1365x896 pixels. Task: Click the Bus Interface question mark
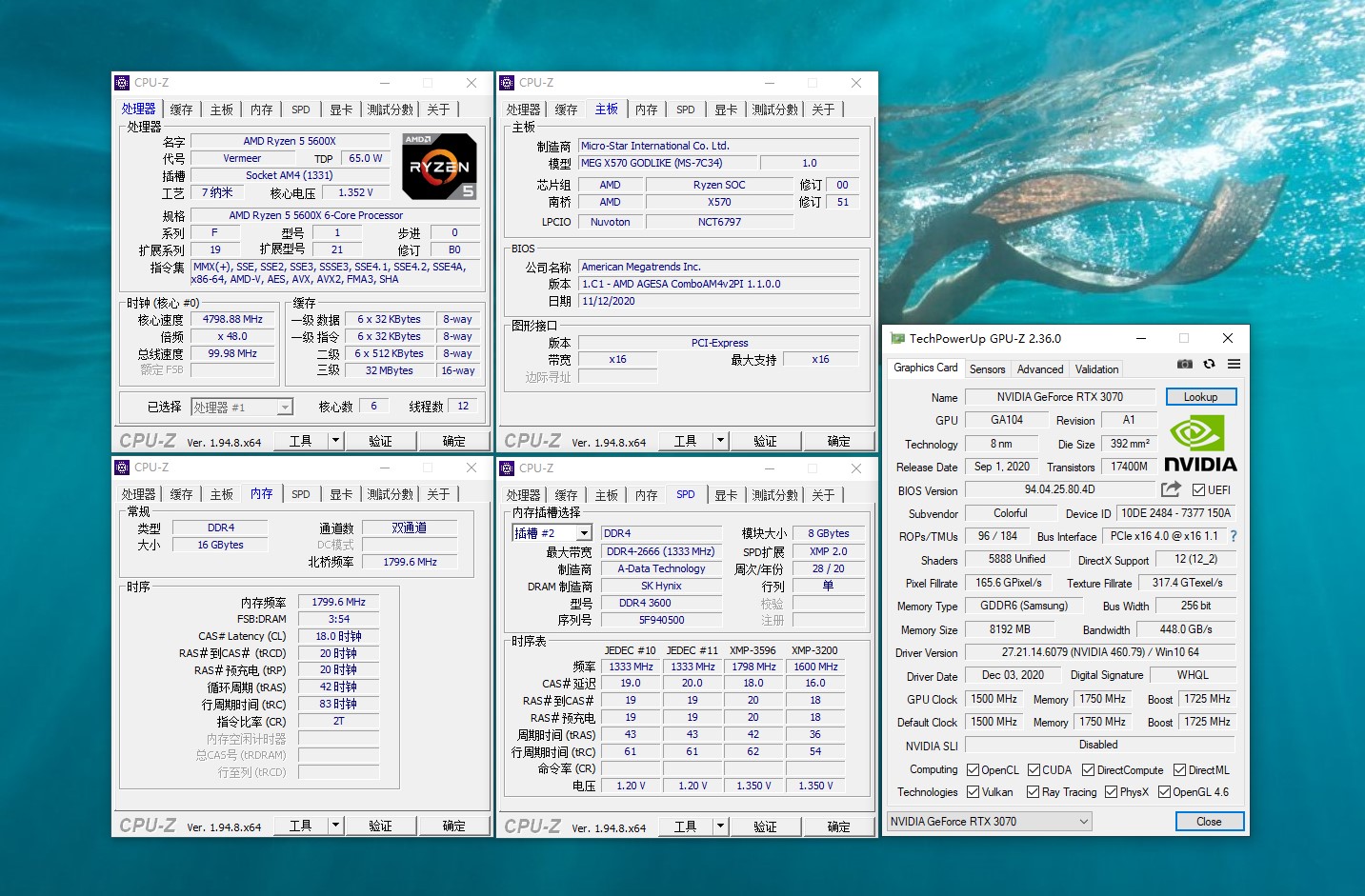[1234, 536]
